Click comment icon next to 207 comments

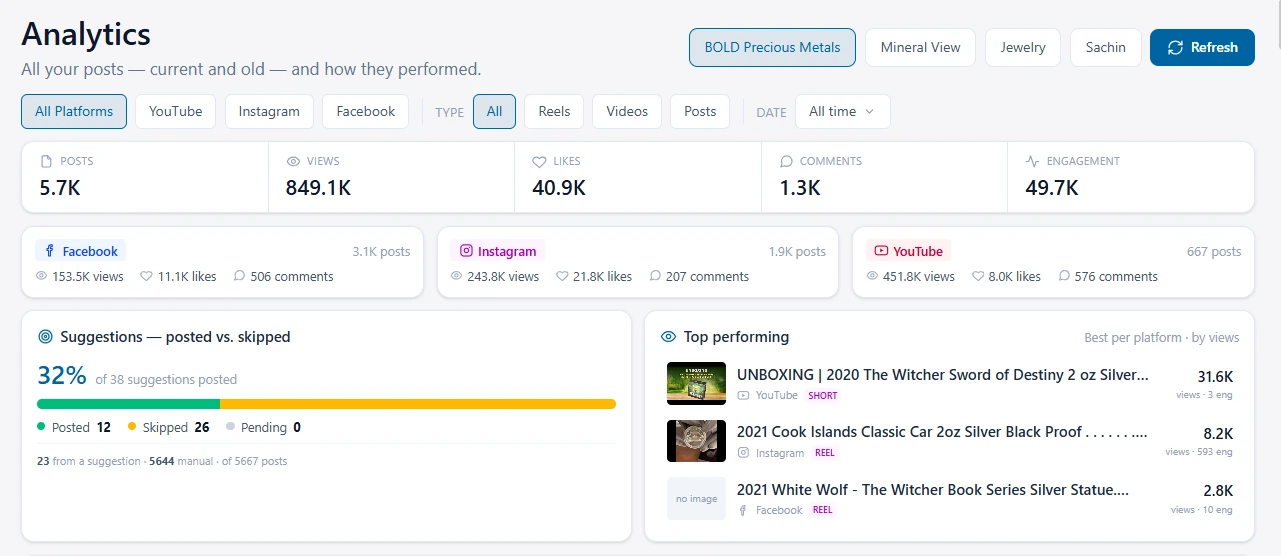655,276
